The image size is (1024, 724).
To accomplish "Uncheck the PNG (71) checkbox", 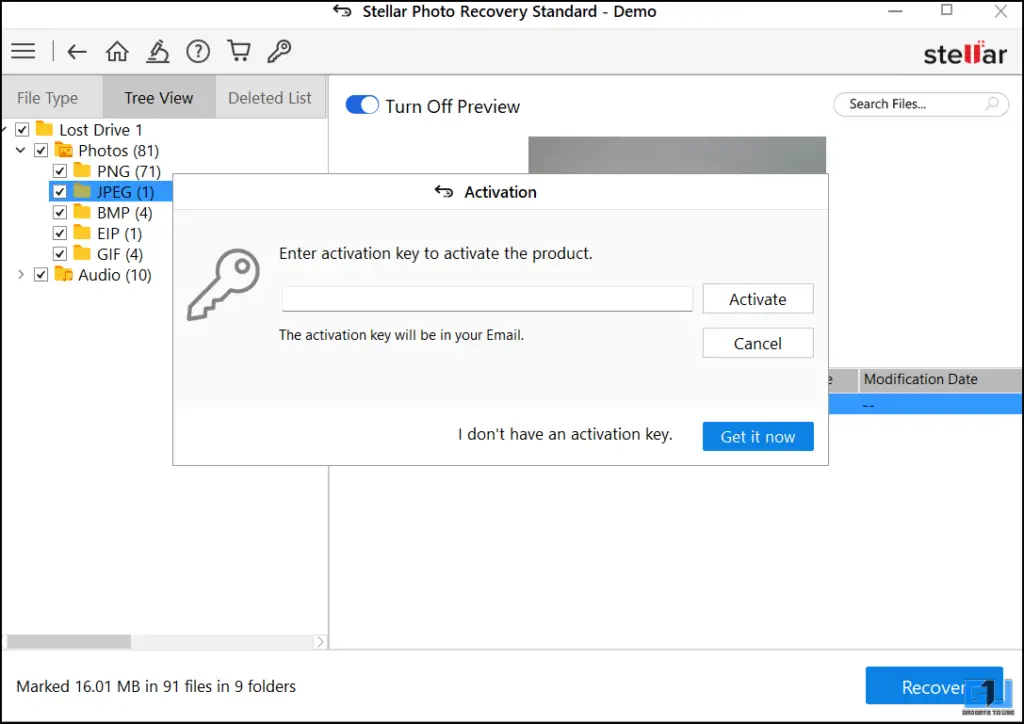I will [60, 171].
